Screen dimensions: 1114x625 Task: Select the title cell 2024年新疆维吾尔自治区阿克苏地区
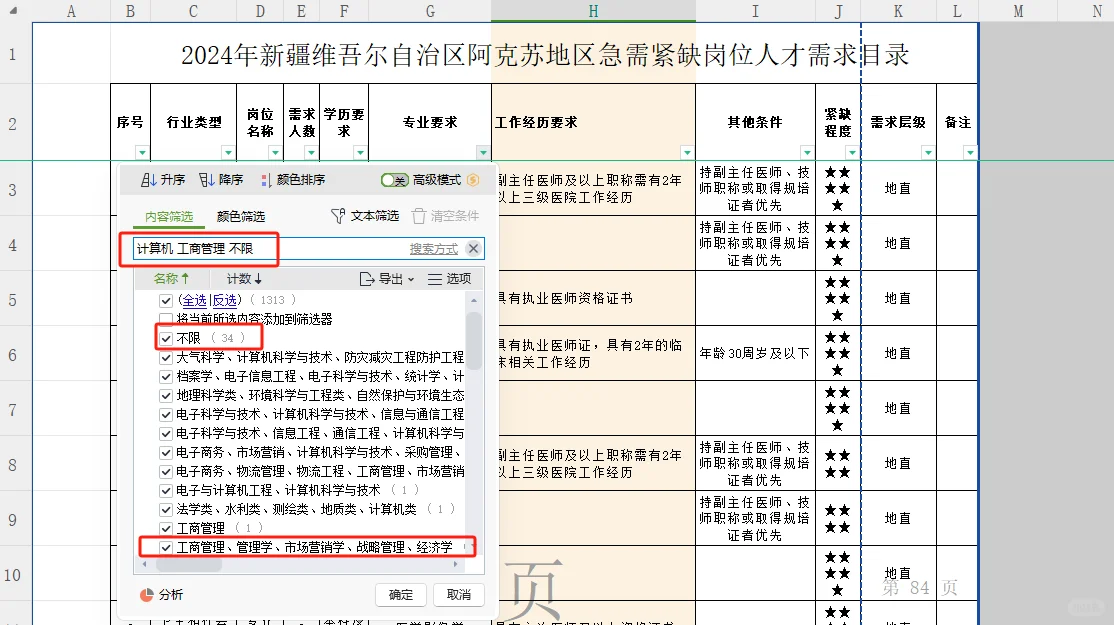click(544, 54)
